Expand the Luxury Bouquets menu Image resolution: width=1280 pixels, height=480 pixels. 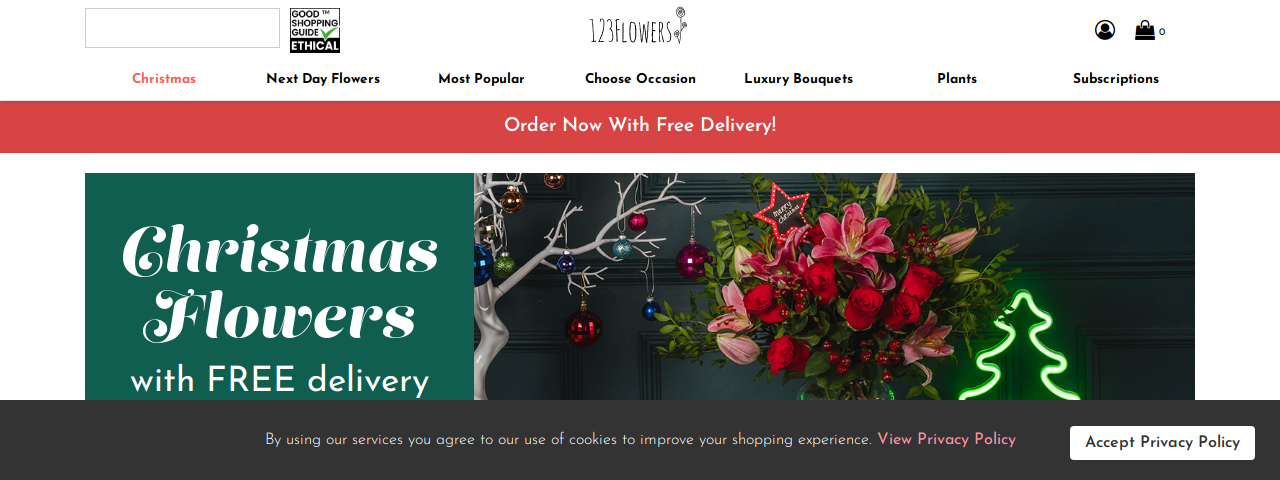[x=798, y=79]
